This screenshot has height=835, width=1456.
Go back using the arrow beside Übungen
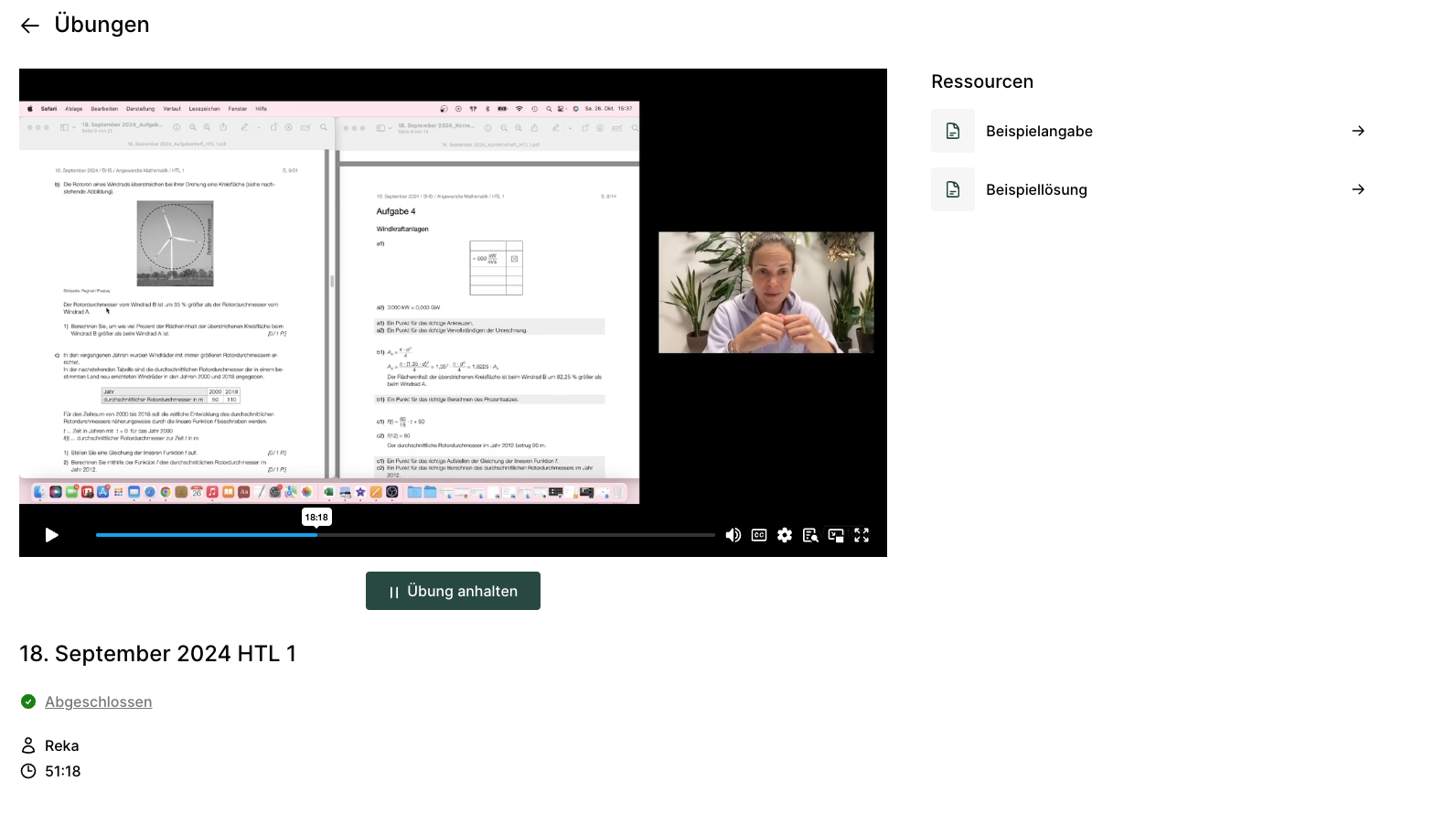tap(30, 26)
